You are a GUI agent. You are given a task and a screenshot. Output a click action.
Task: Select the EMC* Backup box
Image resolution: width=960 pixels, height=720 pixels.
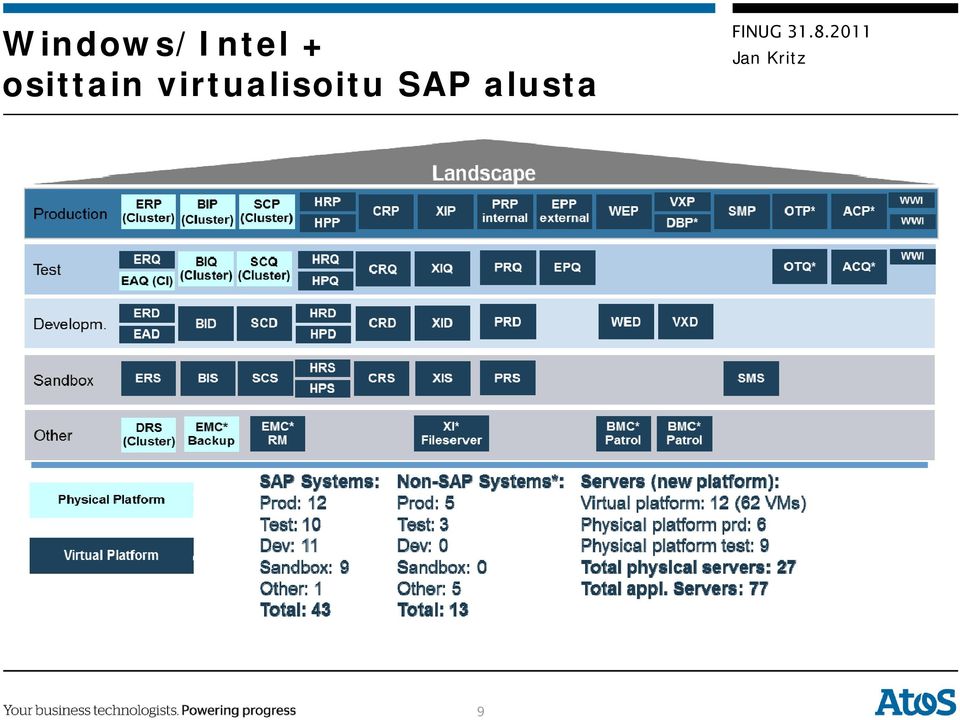[x=211, y=434]
